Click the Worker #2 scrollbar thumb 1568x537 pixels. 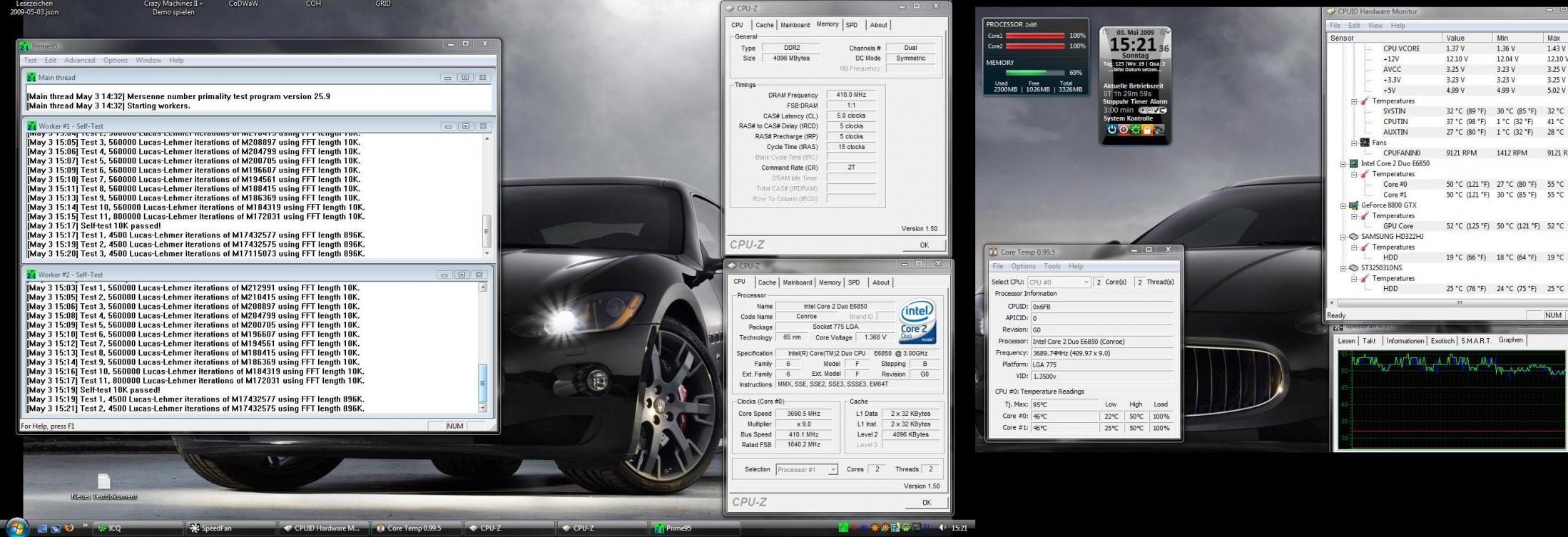coord(483,382)
